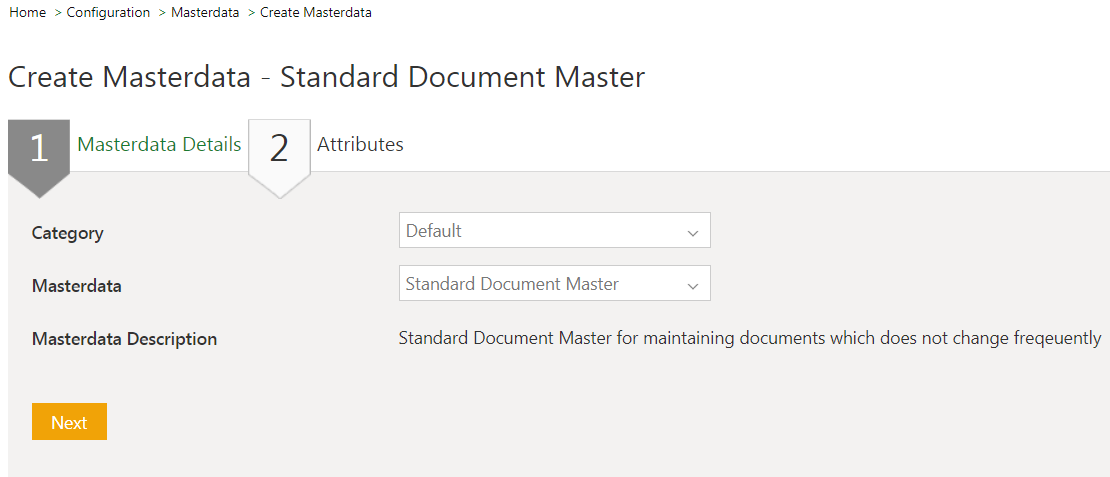Click the Create Masterdata page heading
1110x477 pixels.
point(326,77)
